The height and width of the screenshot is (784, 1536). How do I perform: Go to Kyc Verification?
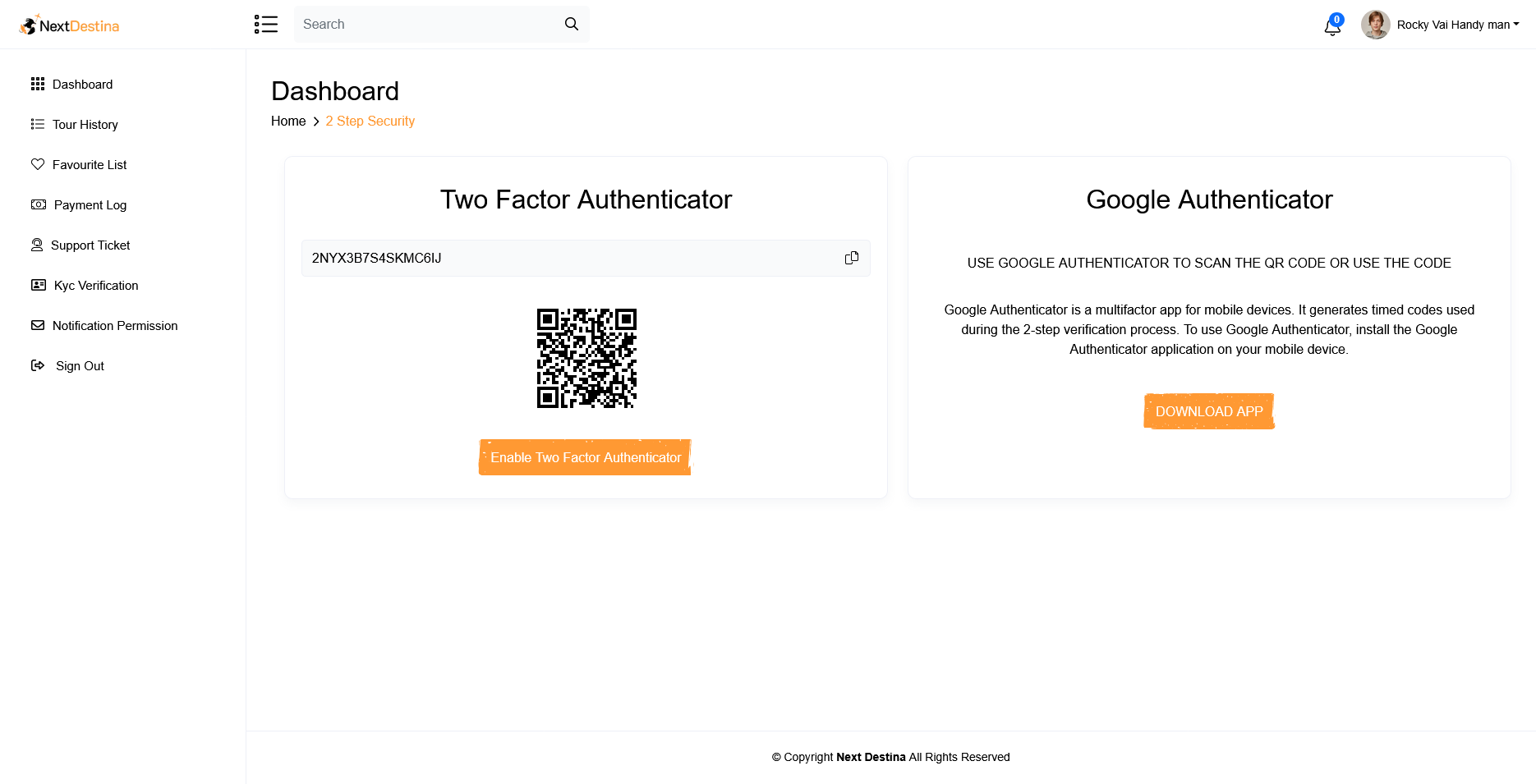pyautogui.click(x=96, y=286)
